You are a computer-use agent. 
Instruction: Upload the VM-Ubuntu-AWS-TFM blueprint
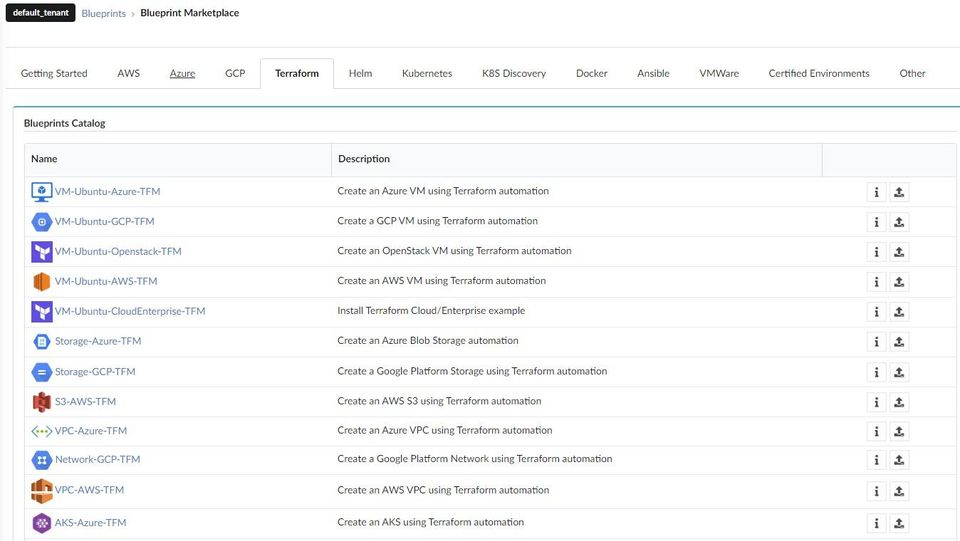click(x=899, y=282)
